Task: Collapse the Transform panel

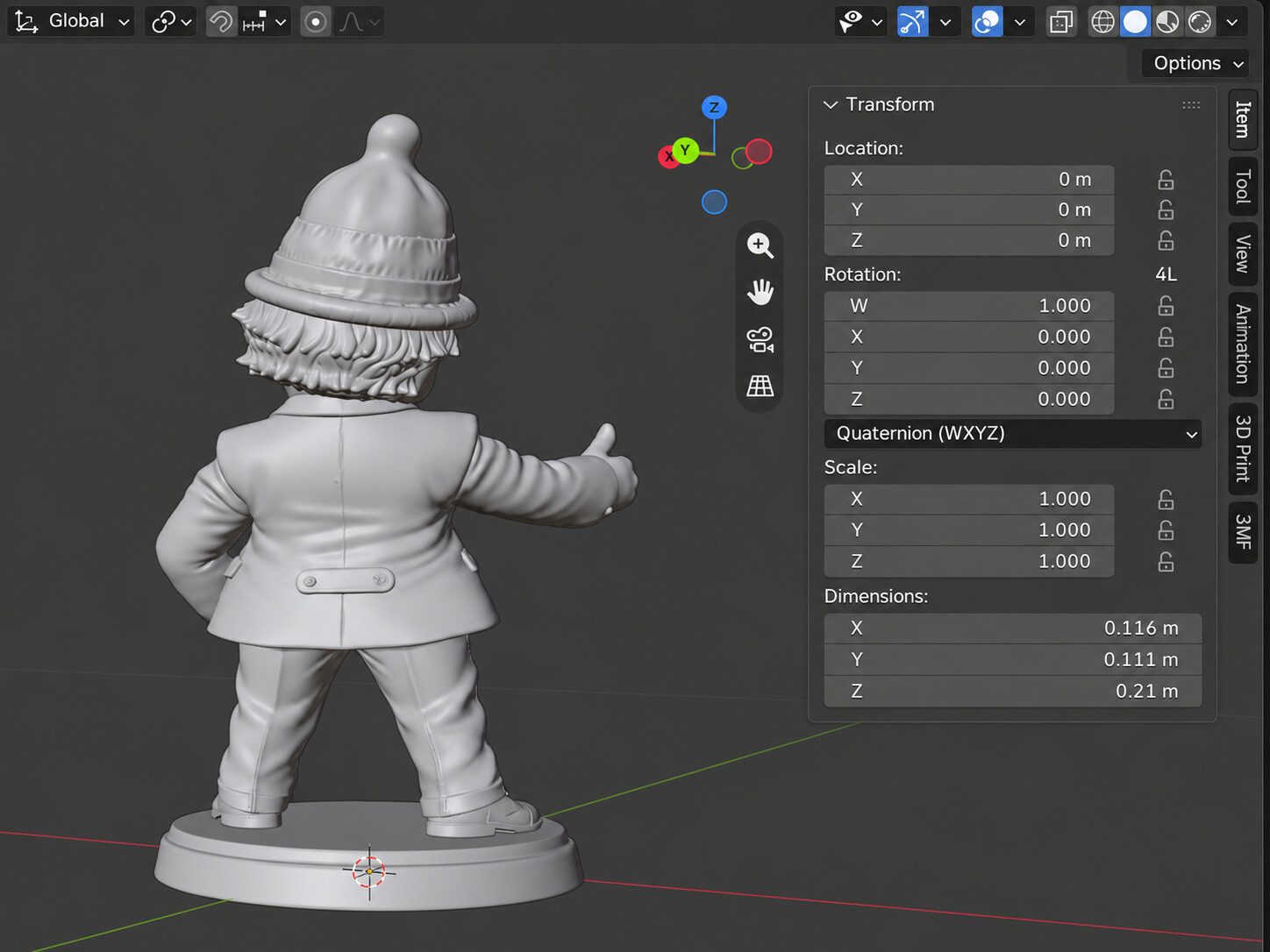Action: tap(831, 104)
